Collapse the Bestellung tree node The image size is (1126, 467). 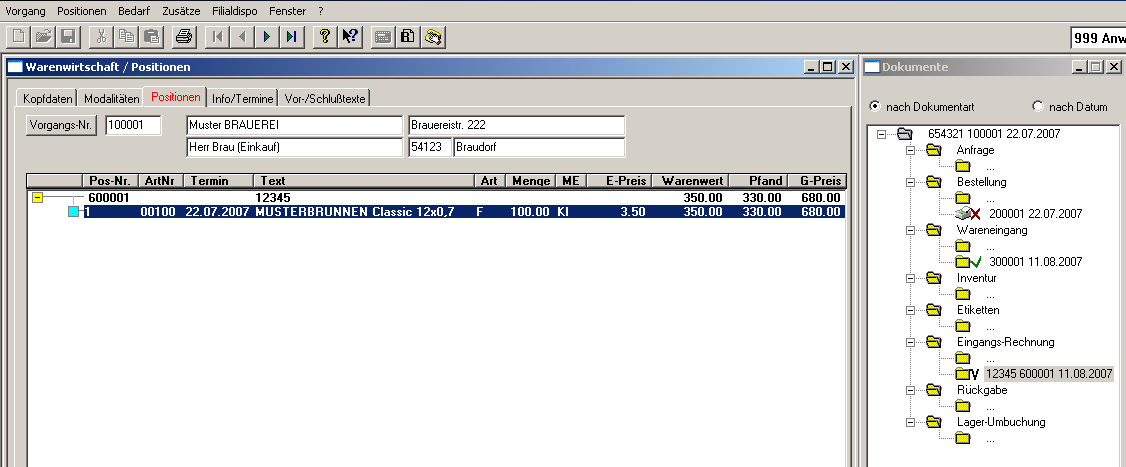pos(910,183)
